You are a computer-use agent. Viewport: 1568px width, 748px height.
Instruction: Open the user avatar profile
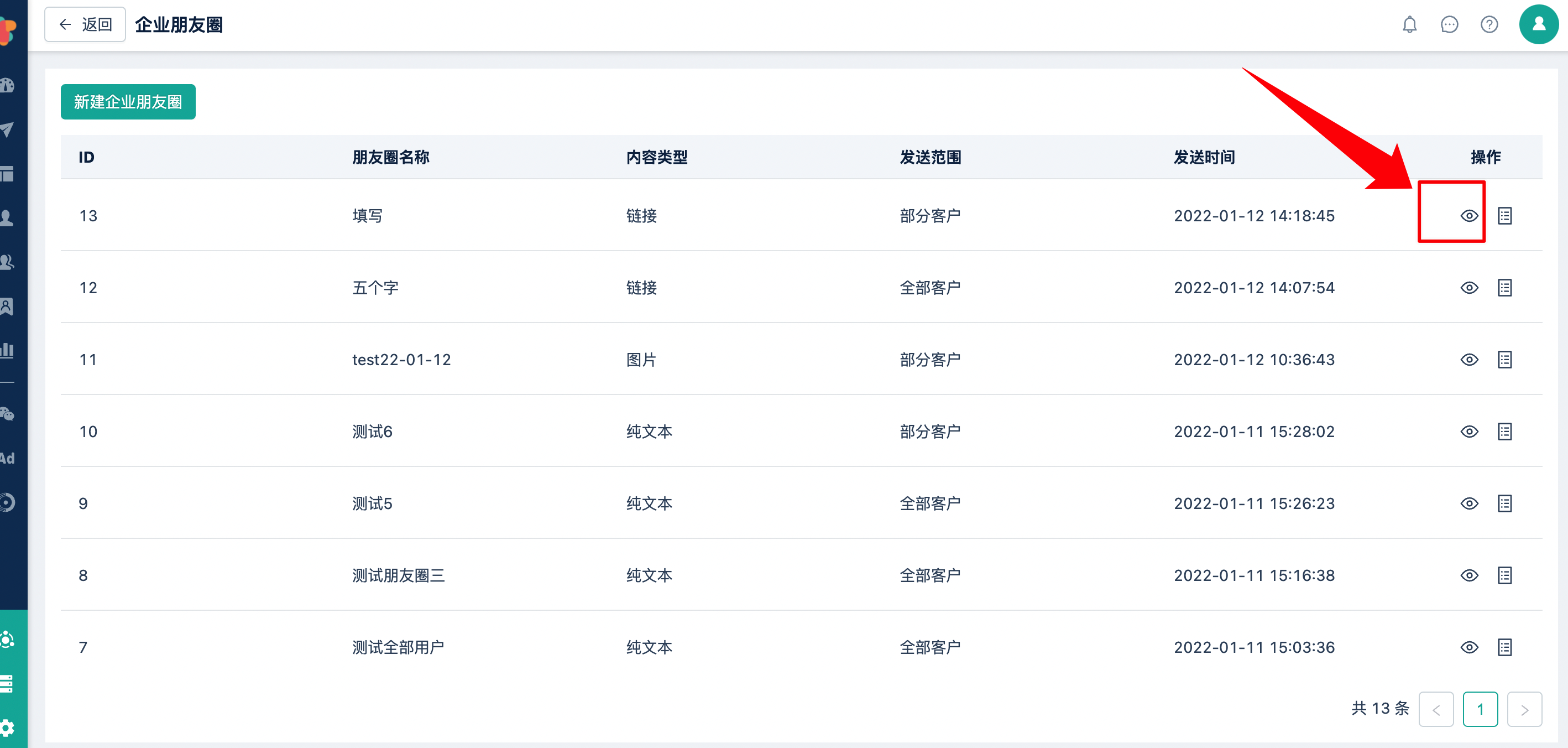[1538, 24]
